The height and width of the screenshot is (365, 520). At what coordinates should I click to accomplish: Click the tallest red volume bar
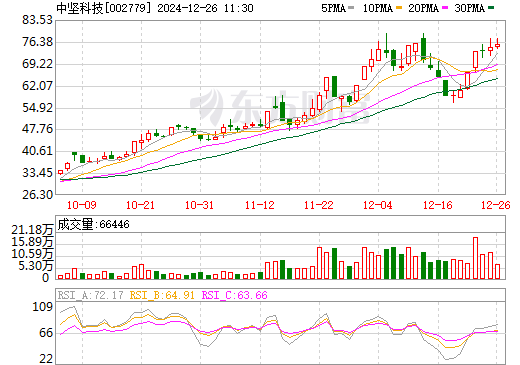pyautogui.click(x=475, y=258)
